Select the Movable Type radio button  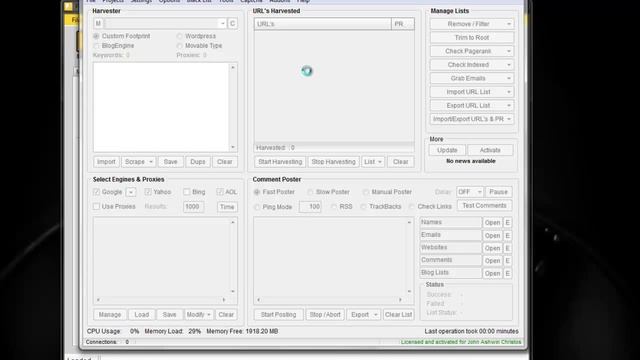[x=180, y=46]
